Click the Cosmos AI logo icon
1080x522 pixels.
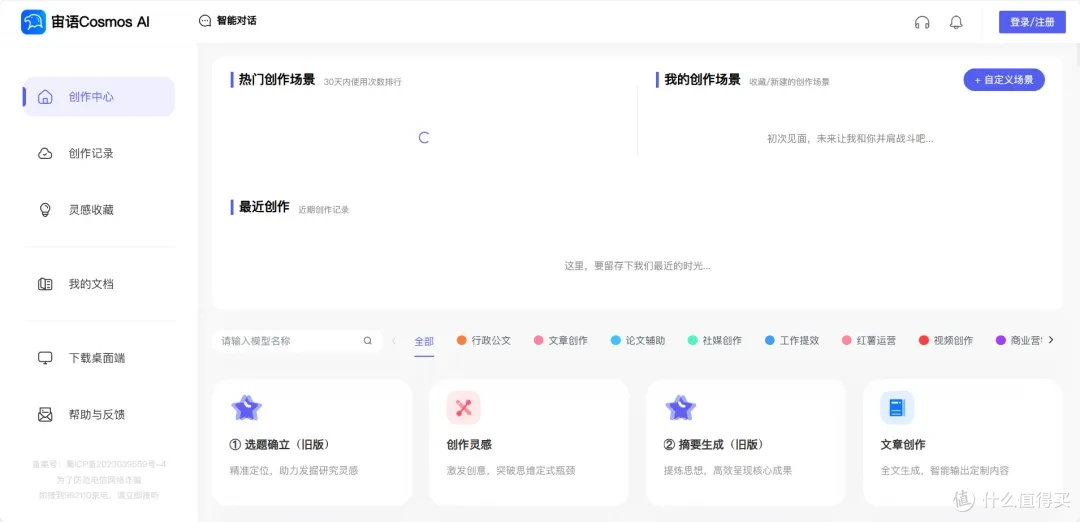click(x=33, y=22)
